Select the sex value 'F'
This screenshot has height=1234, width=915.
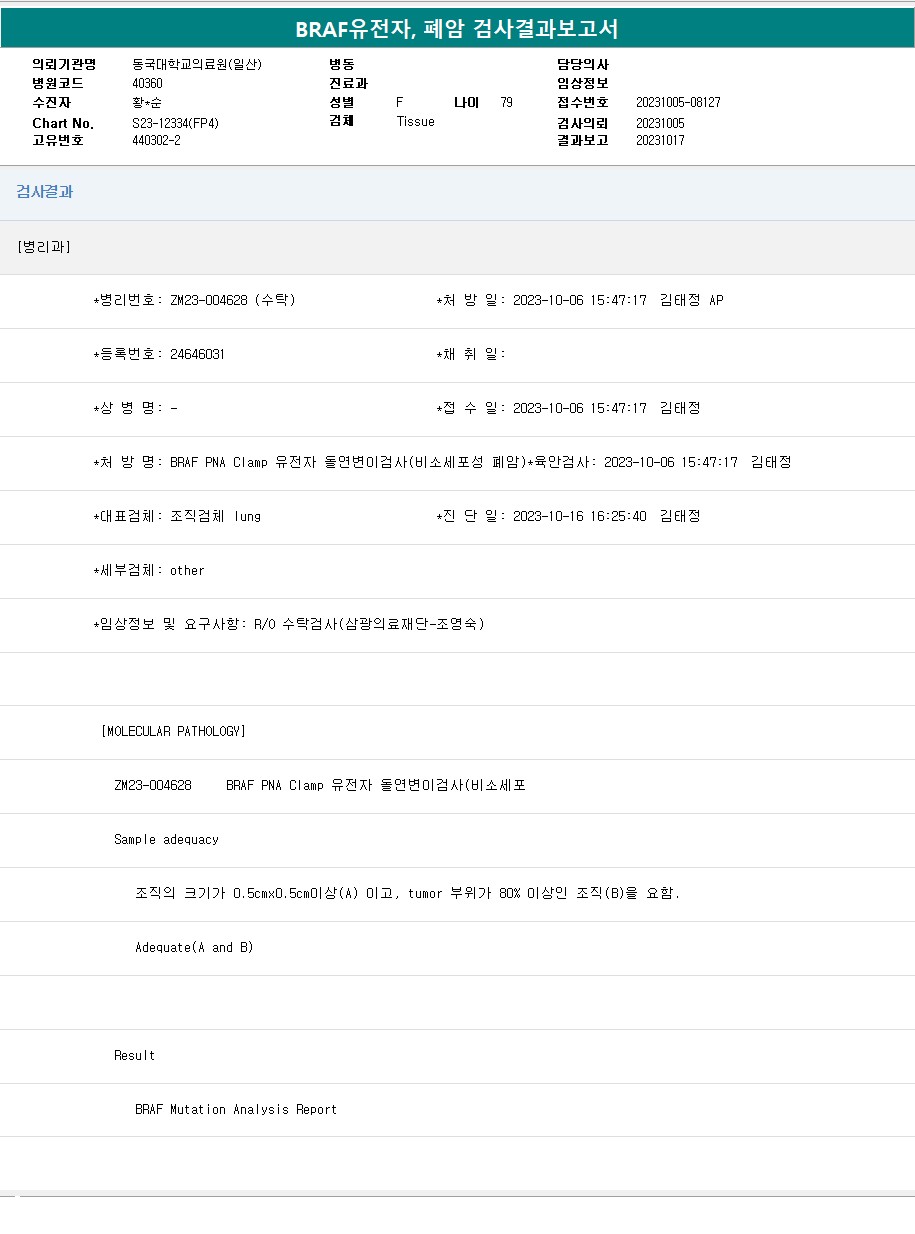pos(400,102)
